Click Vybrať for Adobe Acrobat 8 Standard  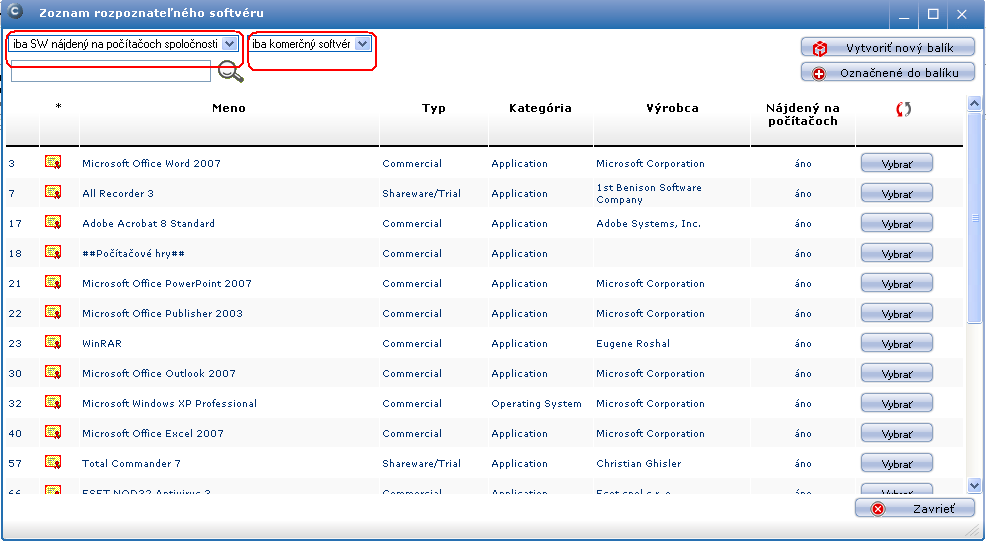pyautogui.click(x=897, y=223)
